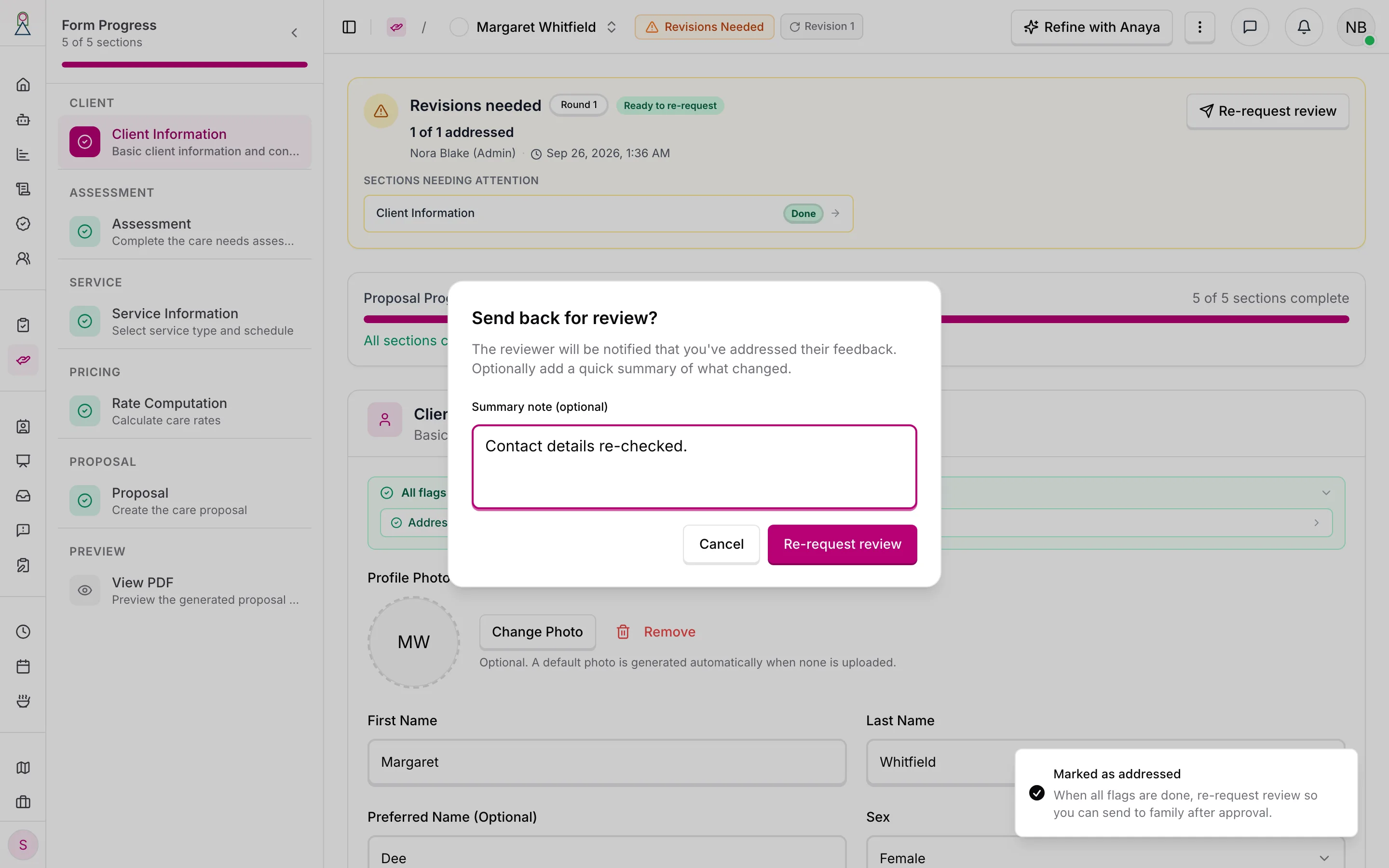
Task: Open the clock history sidebar icon
Action: (23, 632)
